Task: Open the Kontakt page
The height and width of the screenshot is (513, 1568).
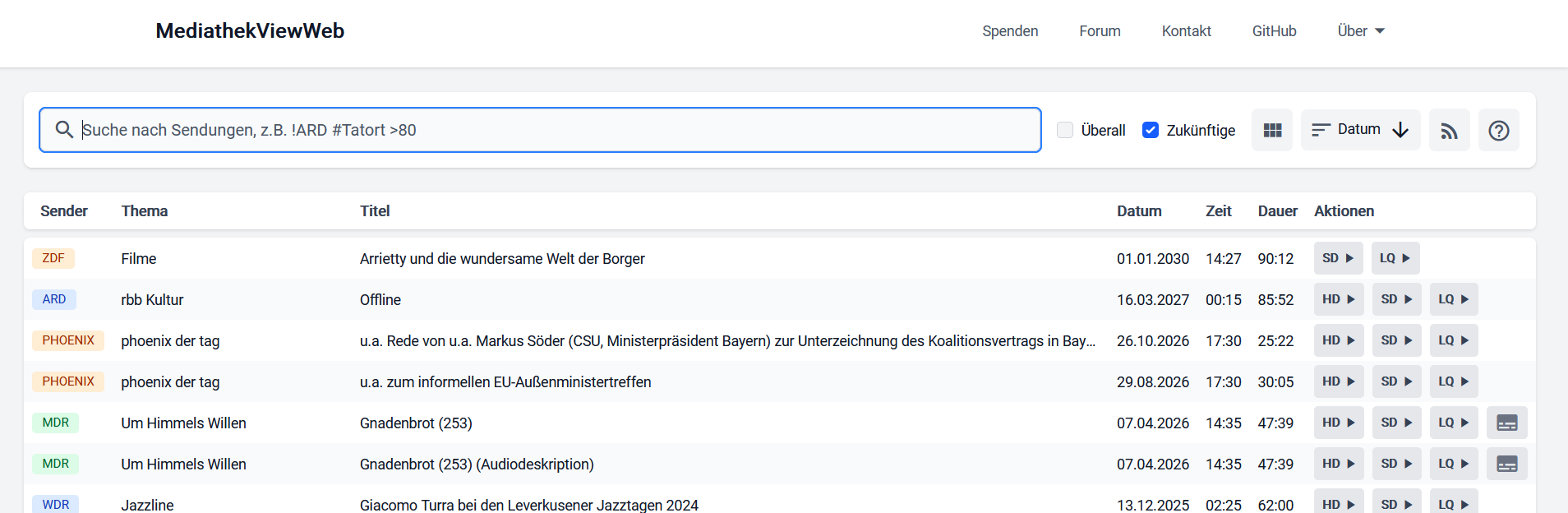Action: pos(1187,31)
